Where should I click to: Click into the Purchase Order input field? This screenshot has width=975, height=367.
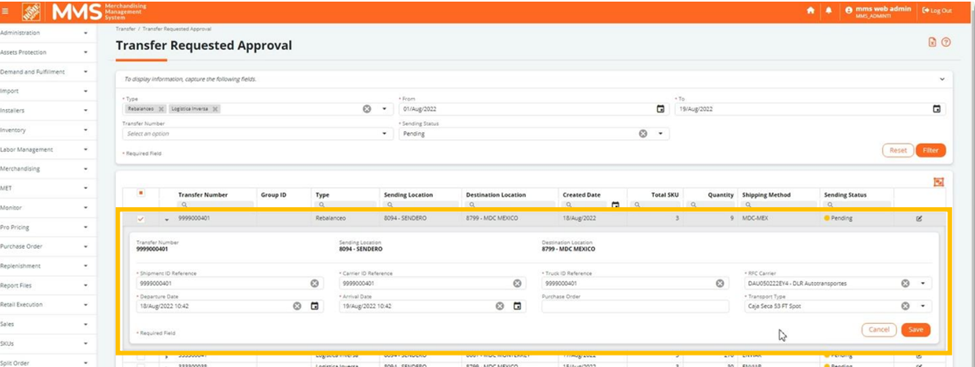tap(635, 306)
